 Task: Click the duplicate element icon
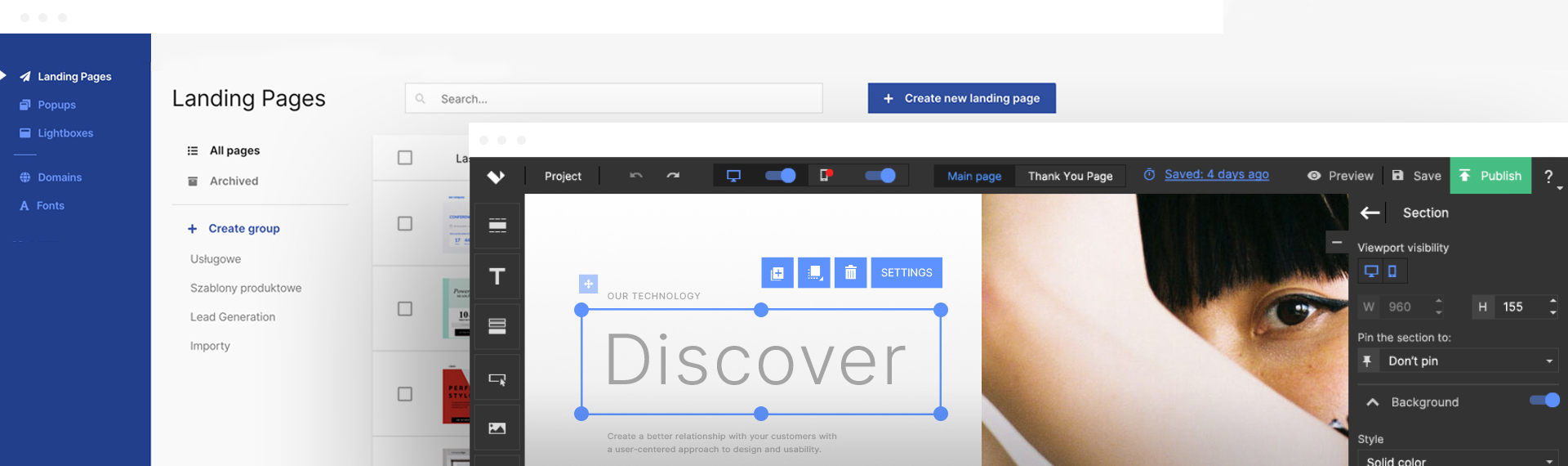(777, 272)
